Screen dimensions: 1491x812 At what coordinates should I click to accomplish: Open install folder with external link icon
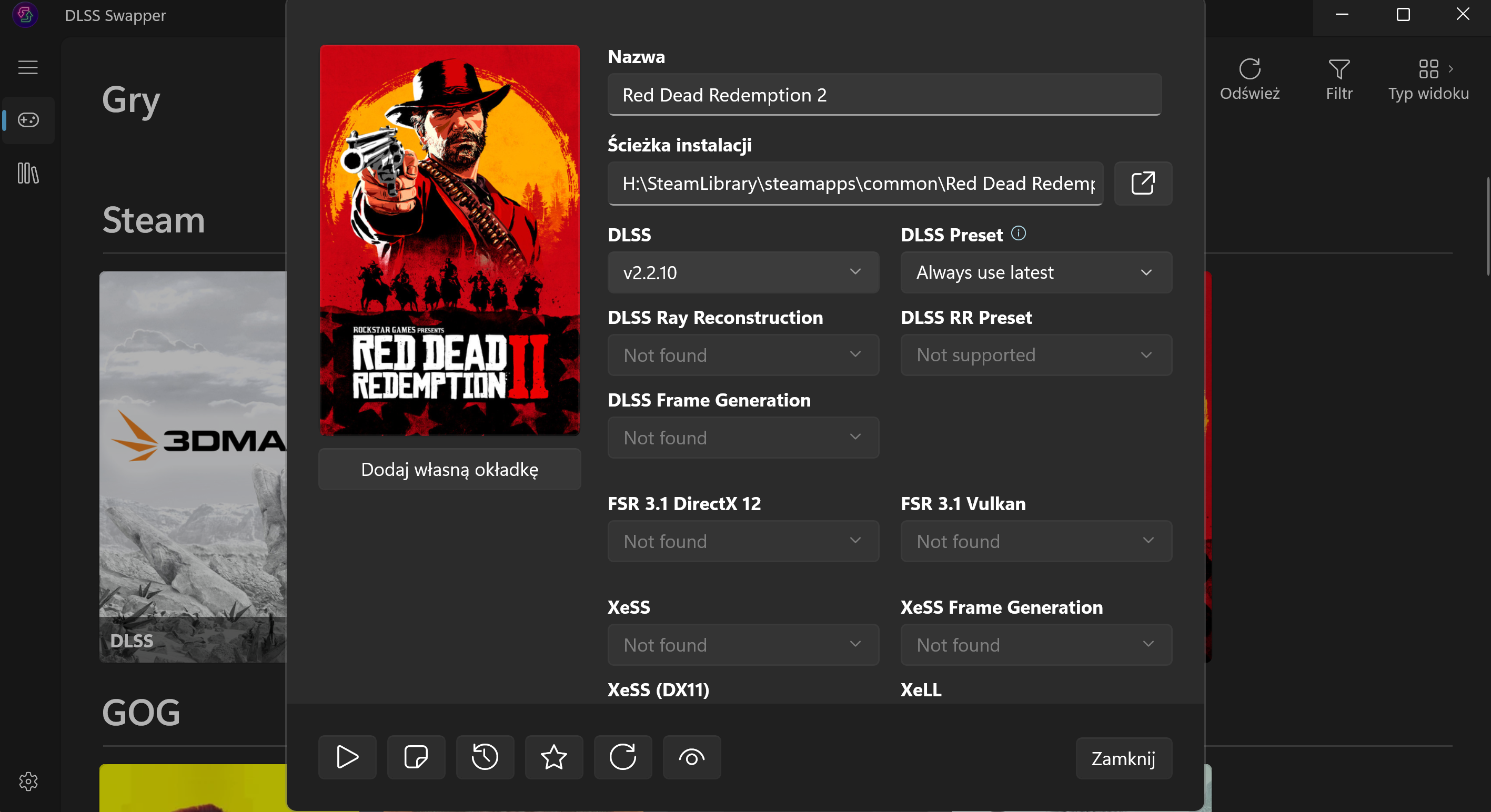click(x=1143, y=184)
